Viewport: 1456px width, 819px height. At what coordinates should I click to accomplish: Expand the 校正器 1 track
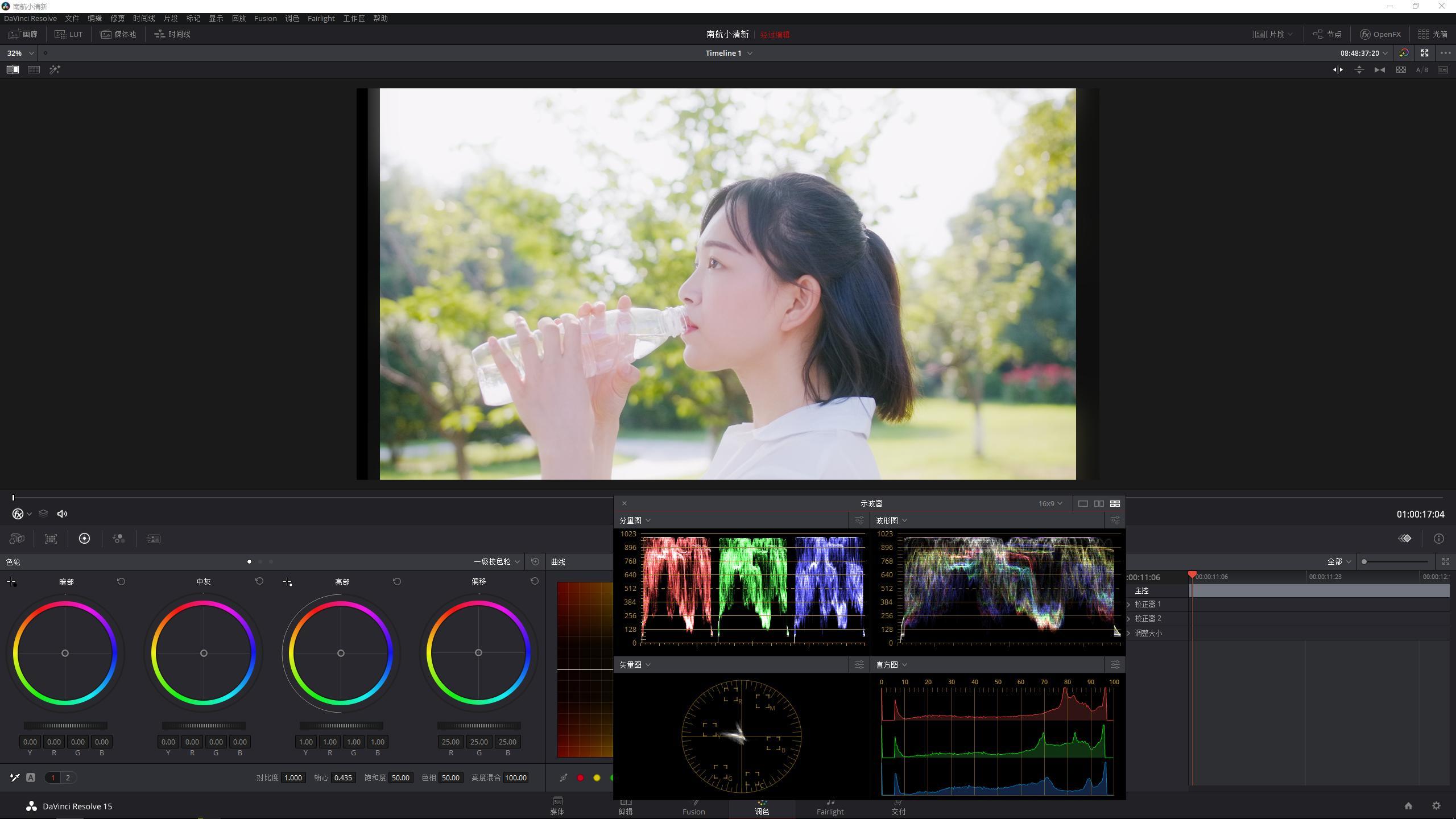tap(1128, 604)
